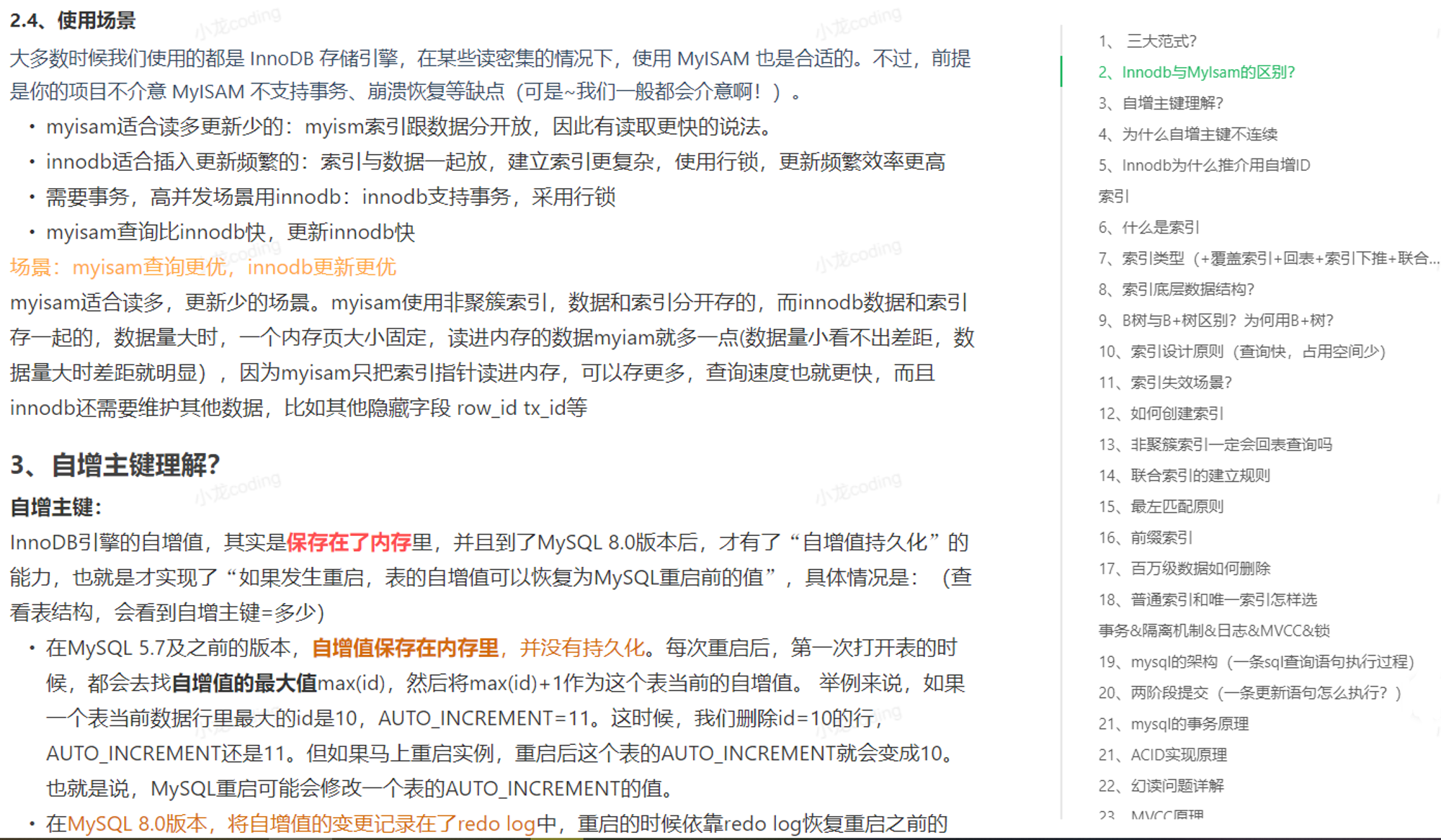Go to '20、两阶段提交' outline entry
The image size is (1441, 840).
[x=1250, y=692]
